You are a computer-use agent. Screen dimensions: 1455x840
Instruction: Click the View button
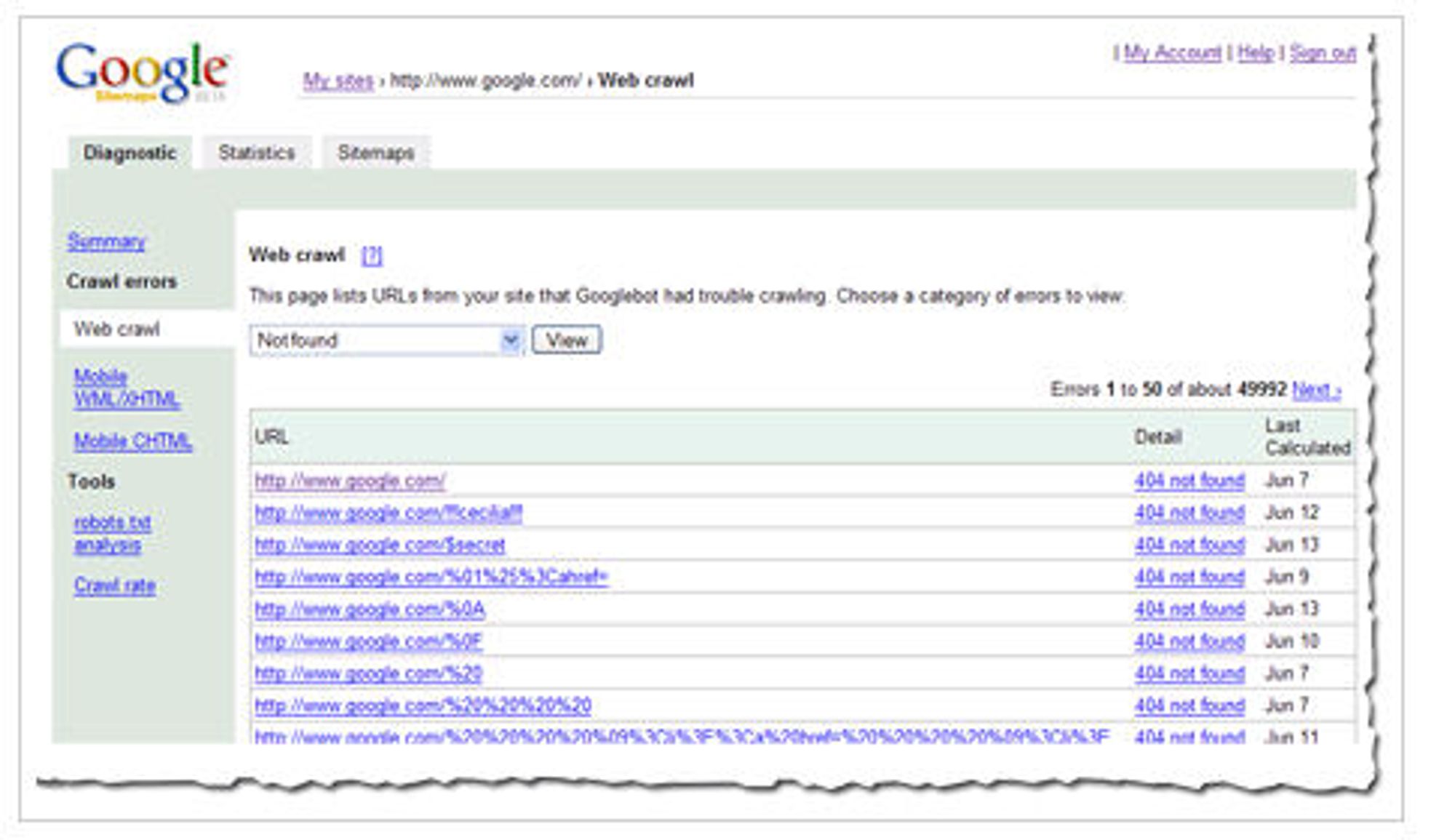tap(567, 340)
